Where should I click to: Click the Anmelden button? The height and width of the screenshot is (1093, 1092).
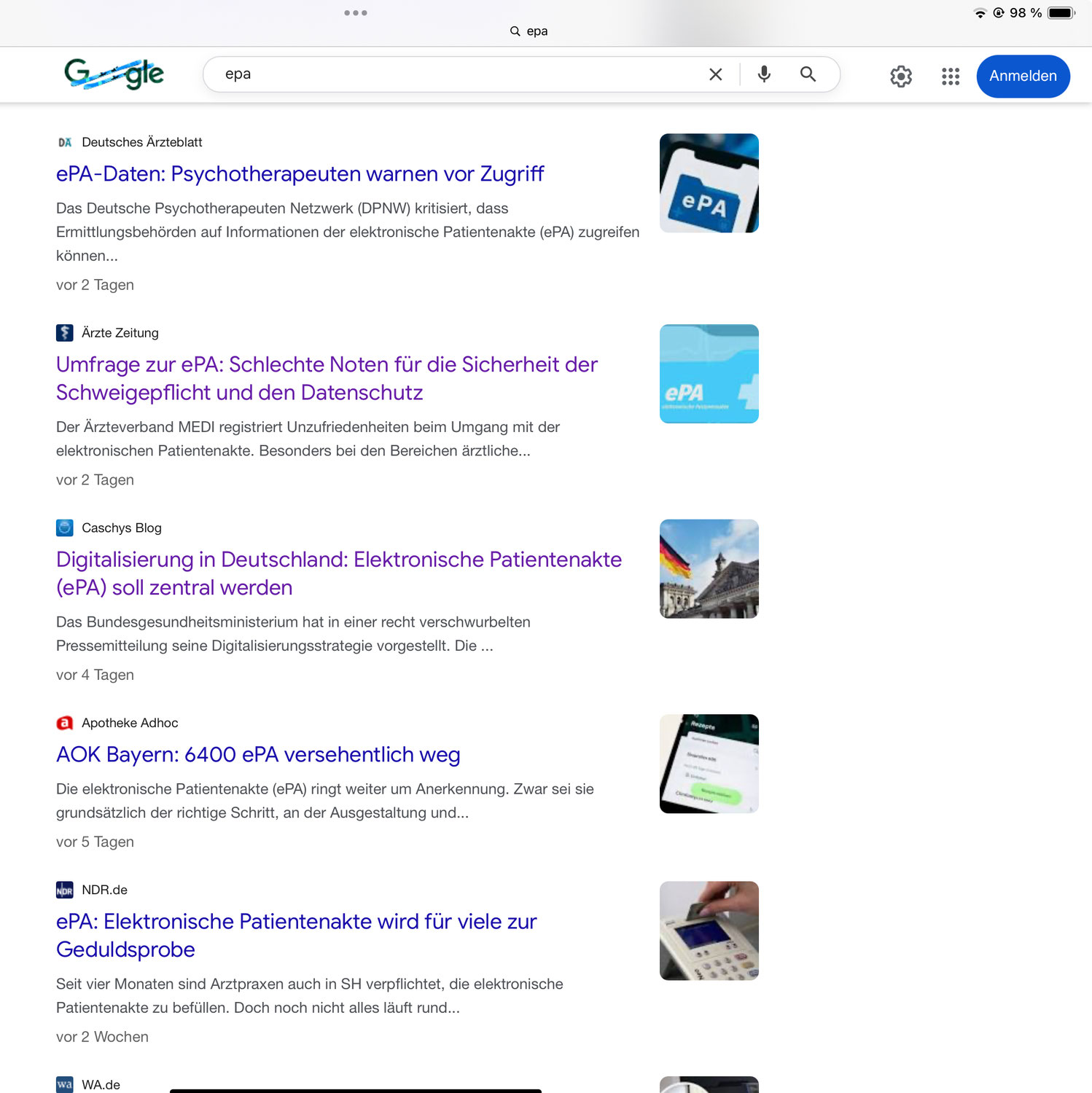click(1023, 77)
